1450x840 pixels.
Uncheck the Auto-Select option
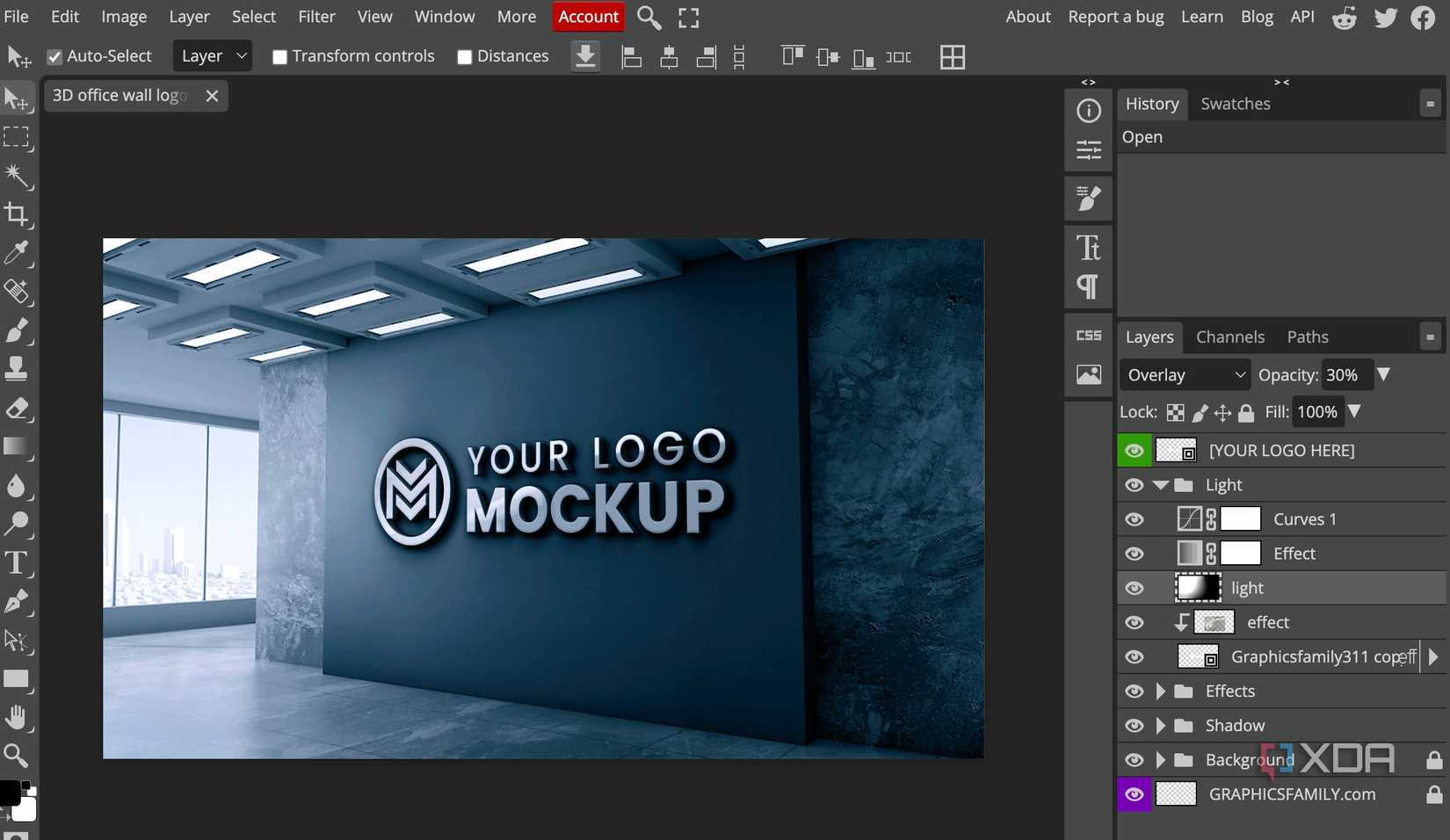pyautogui.click(x=54, y=56)
